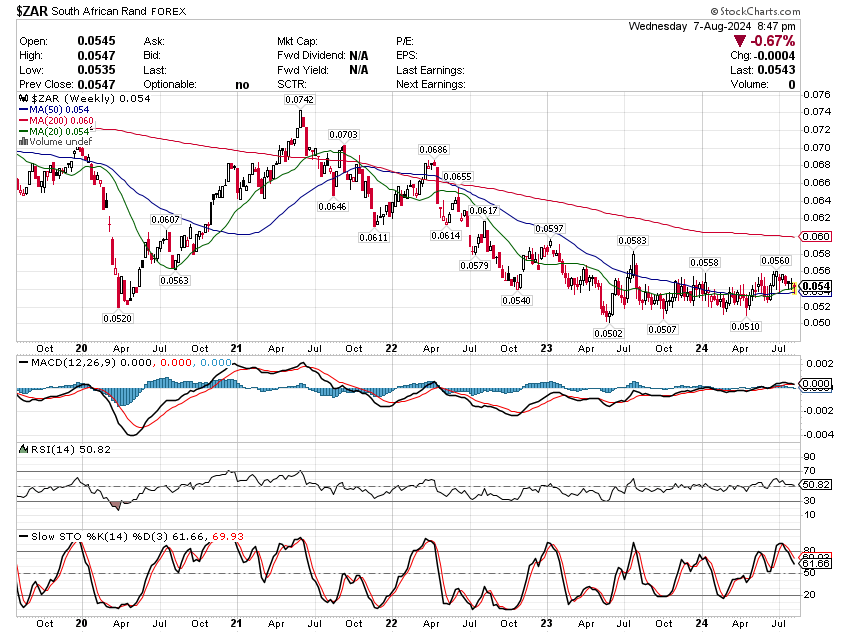
Task: Click the MACD(12,26,9) panel label
Action: coord(69,361)
